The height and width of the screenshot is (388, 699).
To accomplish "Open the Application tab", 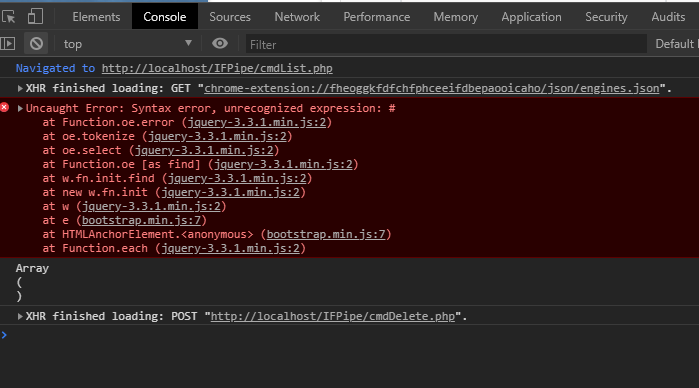I will coord(531,17).
